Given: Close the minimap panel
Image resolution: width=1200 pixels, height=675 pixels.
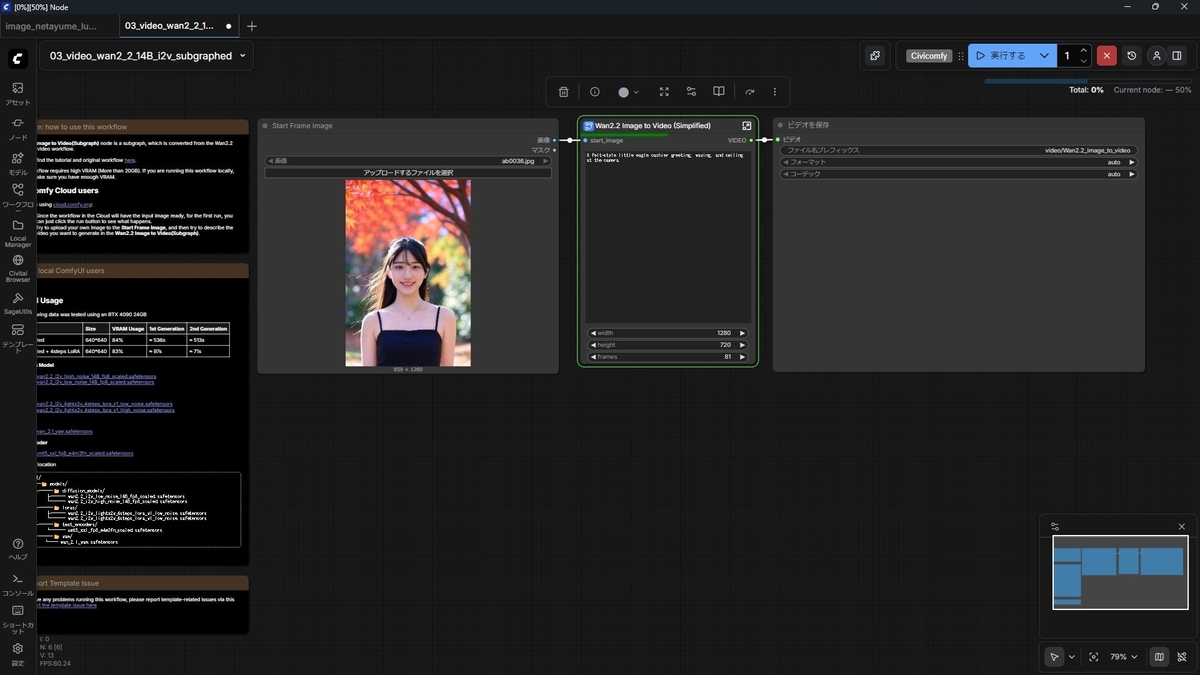Looking at the screenshot, I should pyautogui.click(x=1181, y=526).
